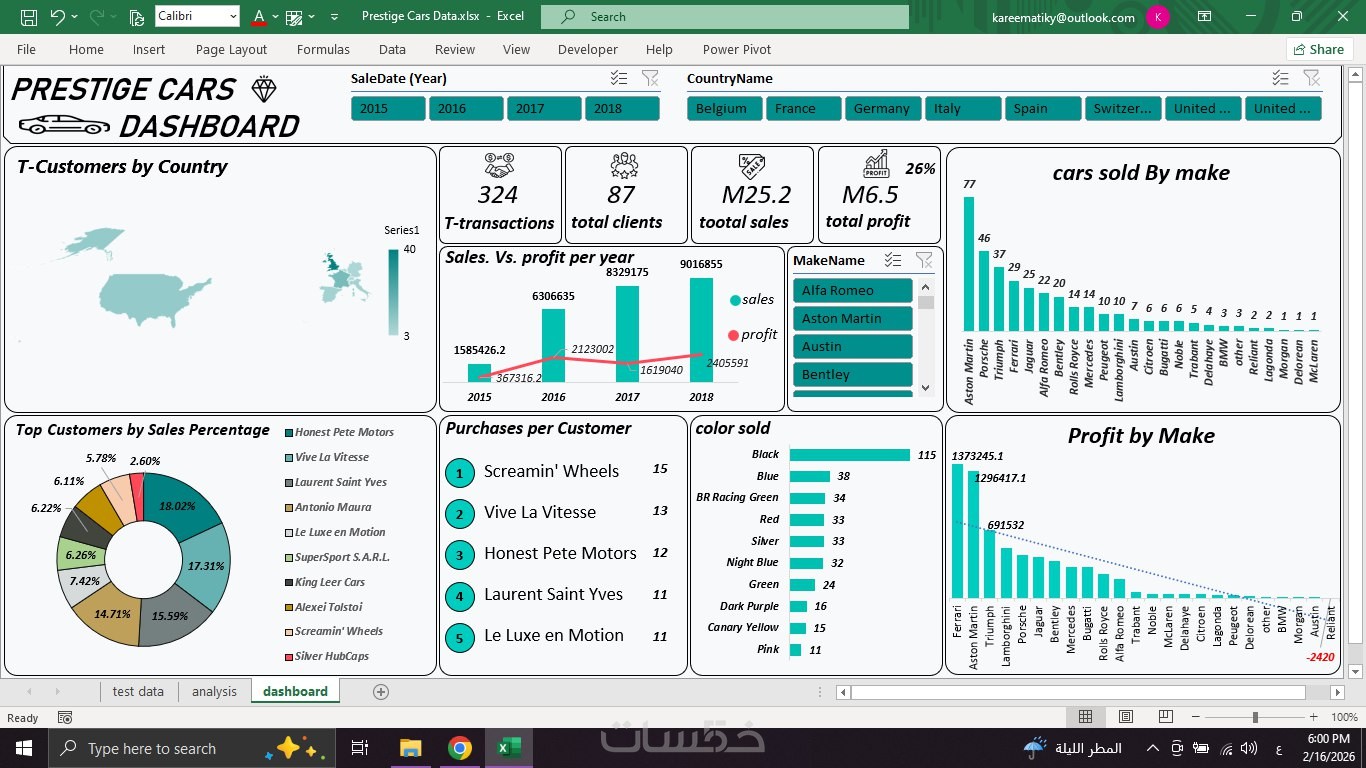This screenshot has width=1366, height=768.
Task: Open the account avatar K
Action: tap(1158, 17)
